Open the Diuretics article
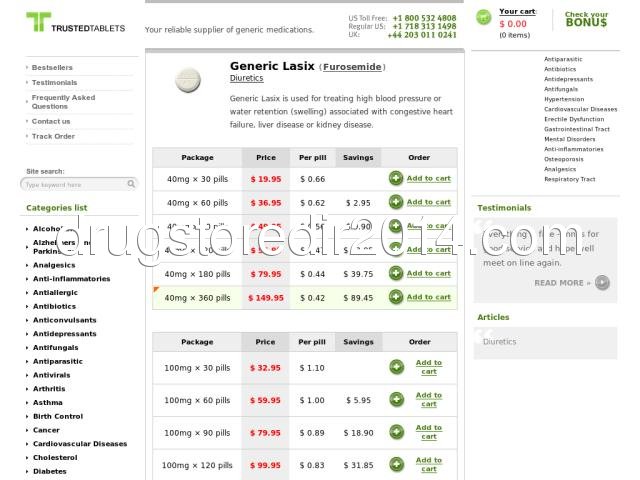The image size is (640, 480). click(x=500, y=342)
